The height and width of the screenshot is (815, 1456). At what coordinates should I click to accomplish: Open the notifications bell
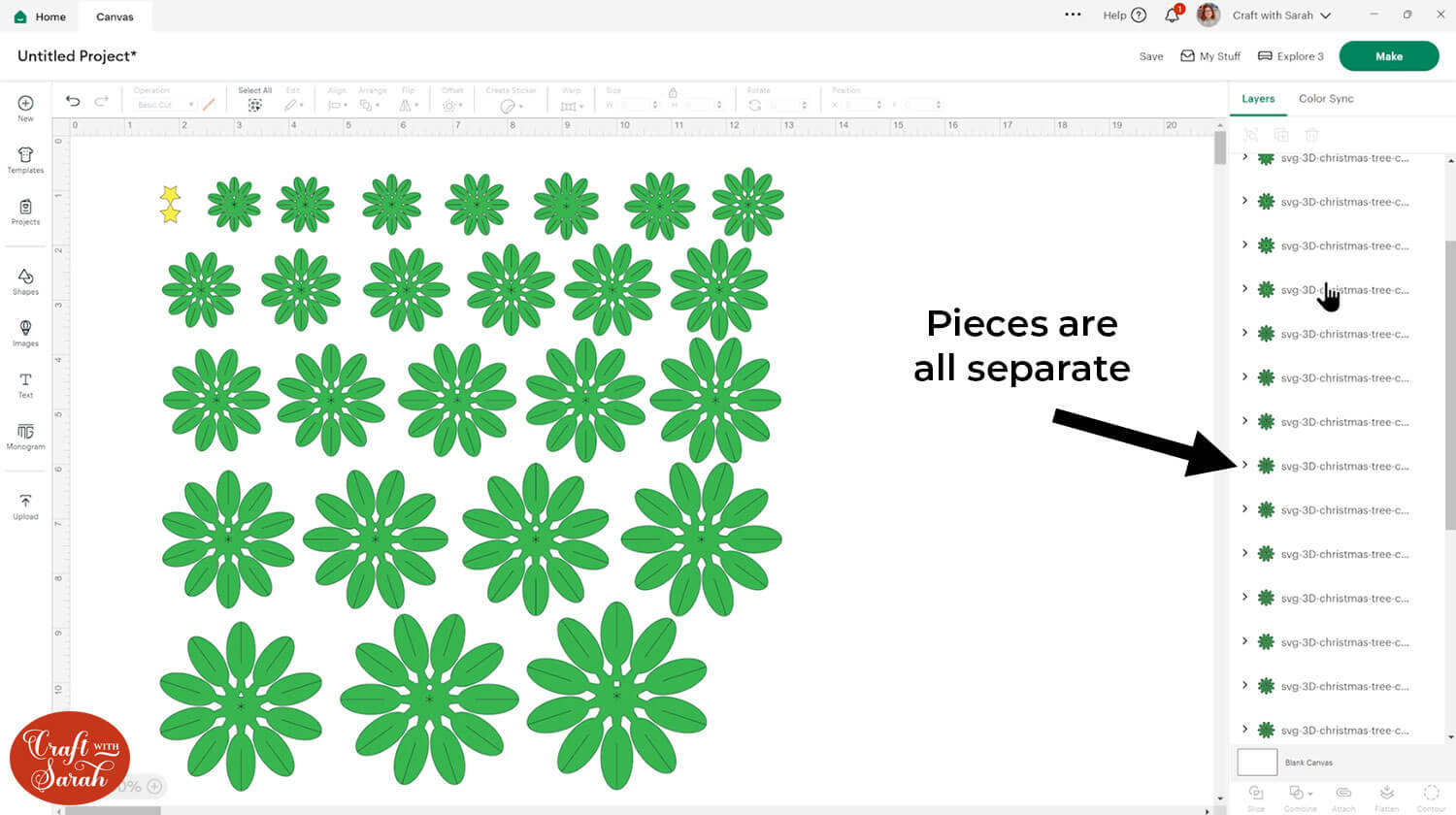(x=1172, y=16)
